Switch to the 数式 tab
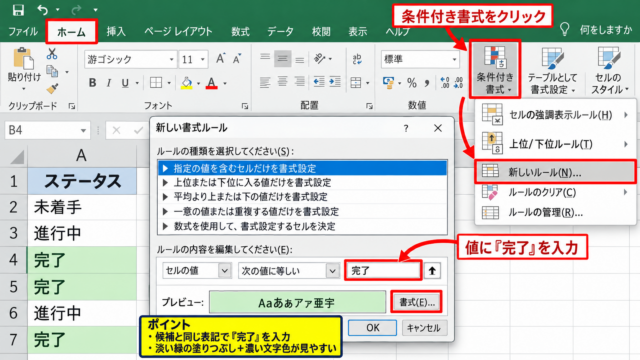The image size is (640, 360). [240, 31]
